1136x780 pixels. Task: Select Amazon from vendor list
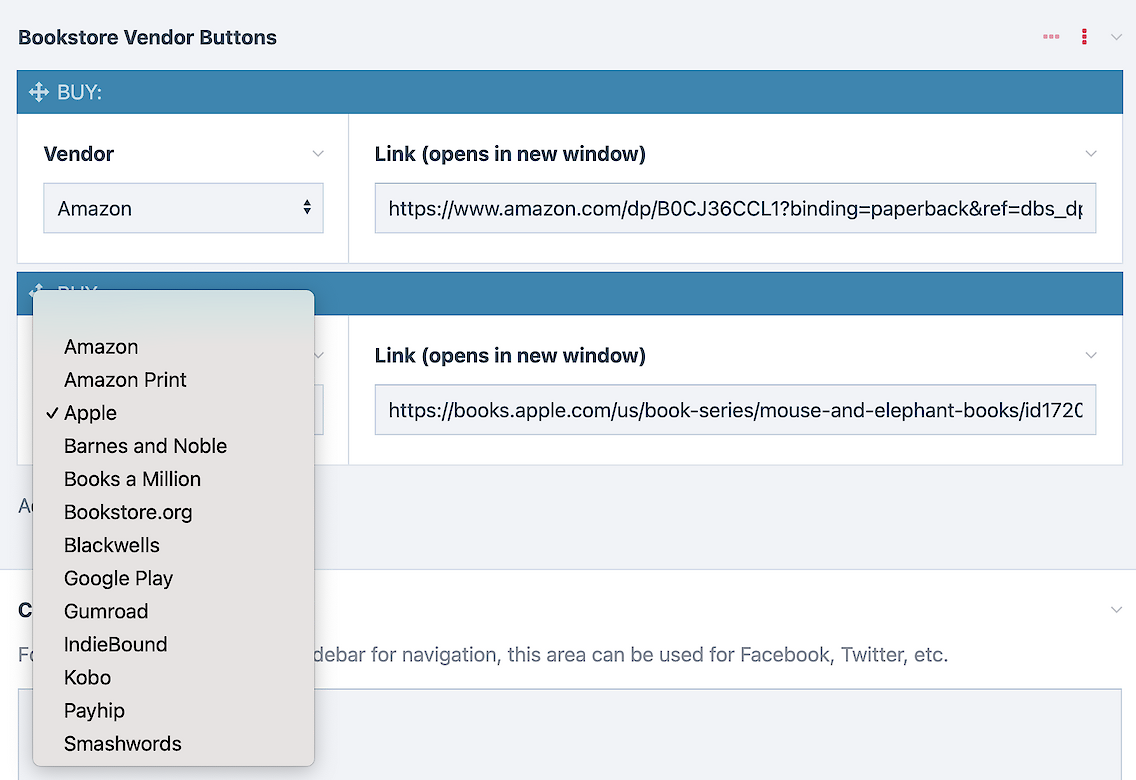pos(101,347)
